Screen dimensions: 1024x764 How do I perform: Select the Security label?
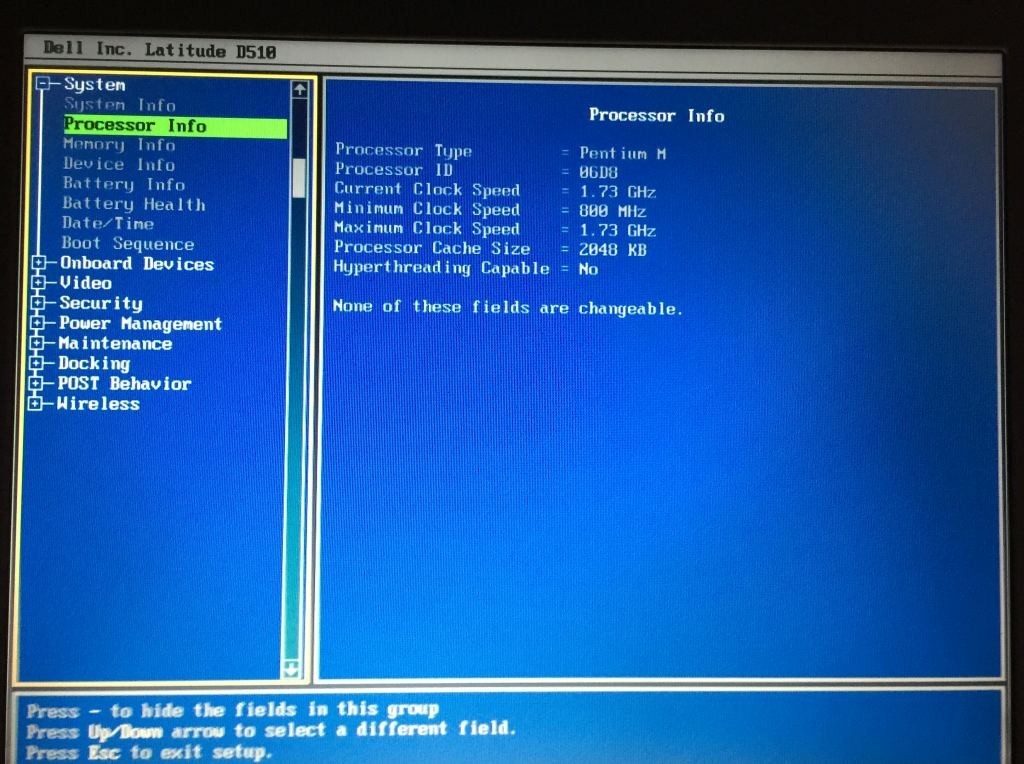(101, 304)
